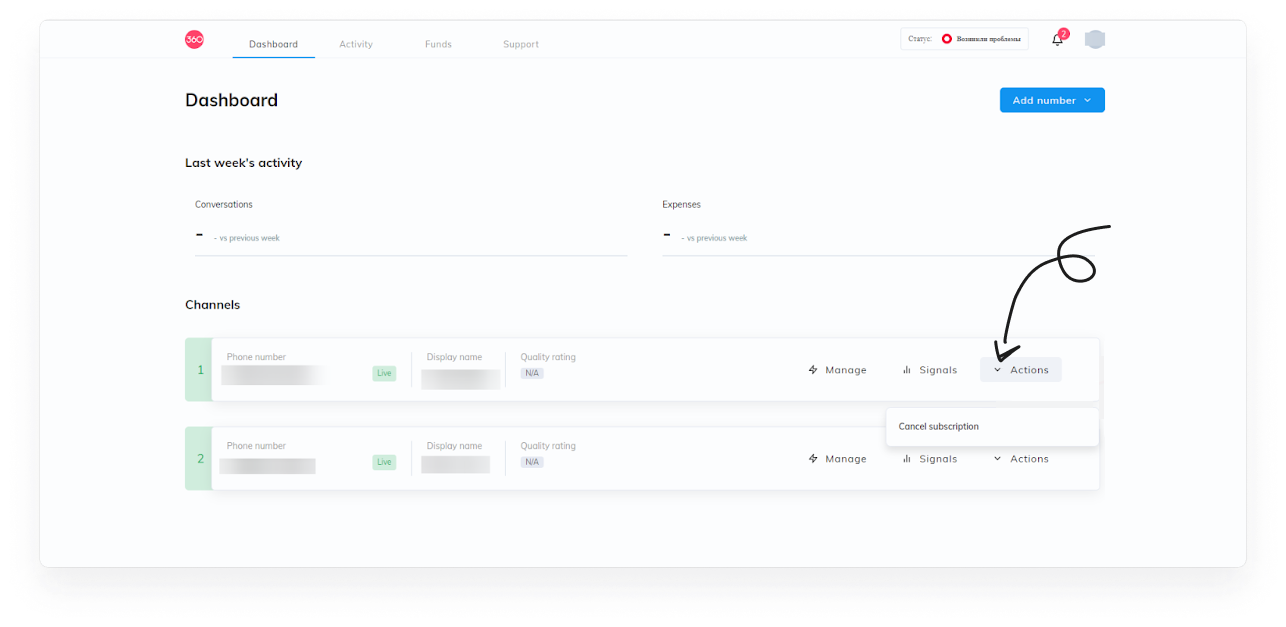Collapse the Actions dropdown for channel 1
Screen dimensions: 1286x627
[x=1021, y=370]
